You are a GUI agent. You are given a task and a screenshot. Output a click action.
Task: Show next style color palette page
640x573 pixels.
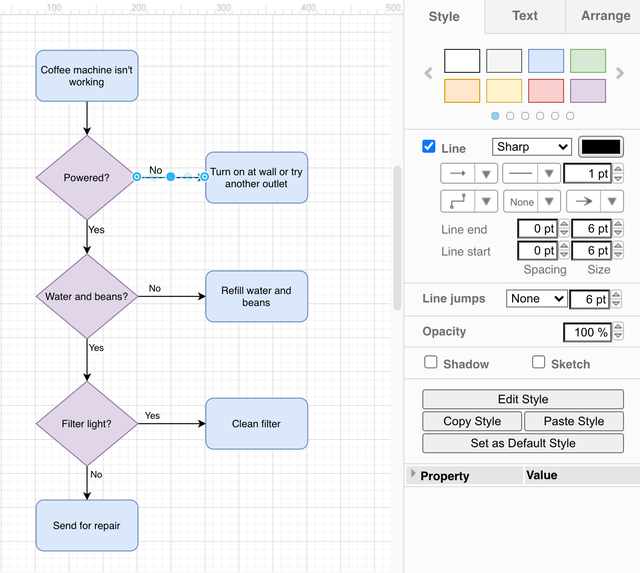[620, 74]
